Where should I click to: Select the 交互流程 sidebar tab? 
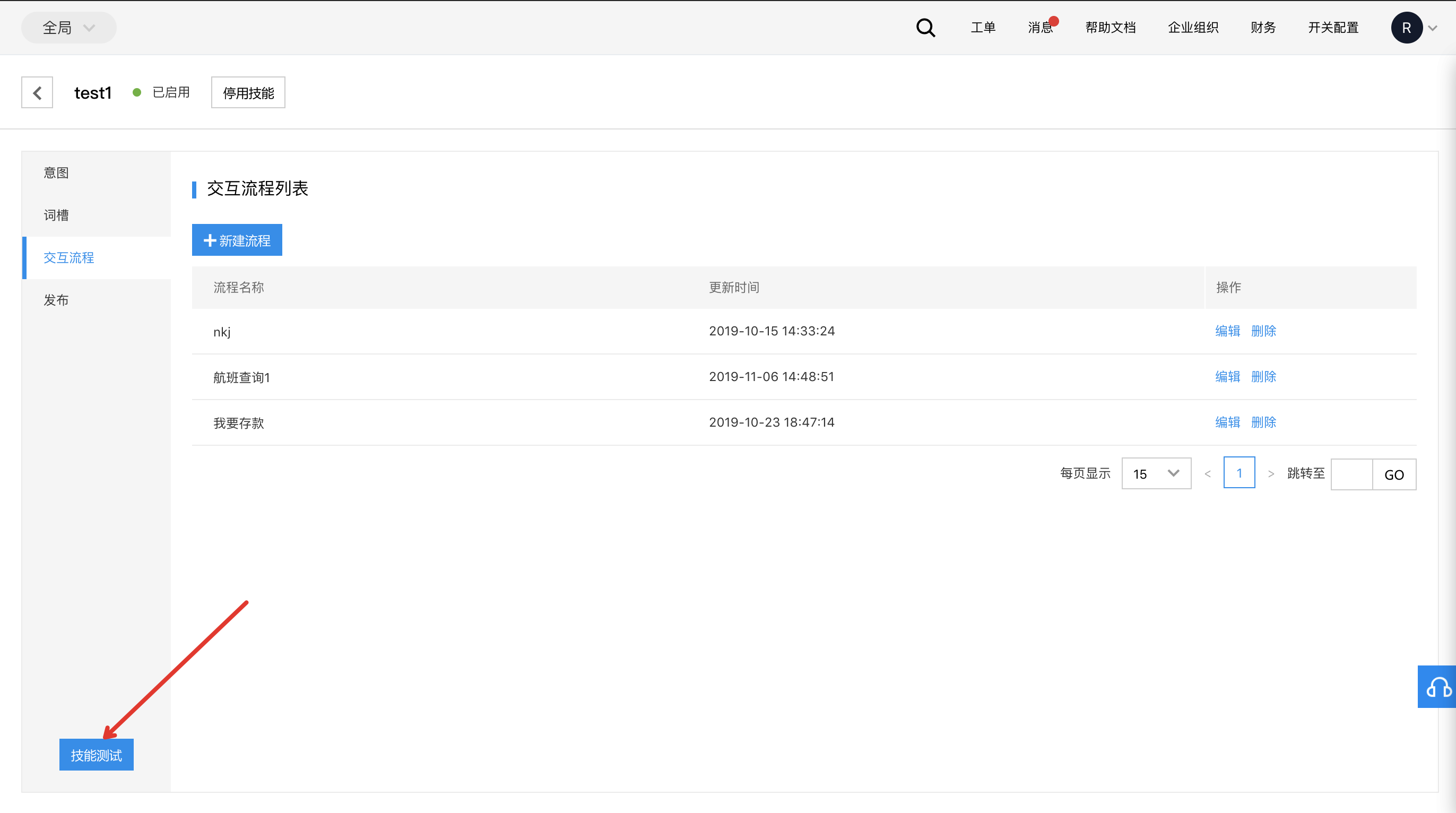click(96, 258)
